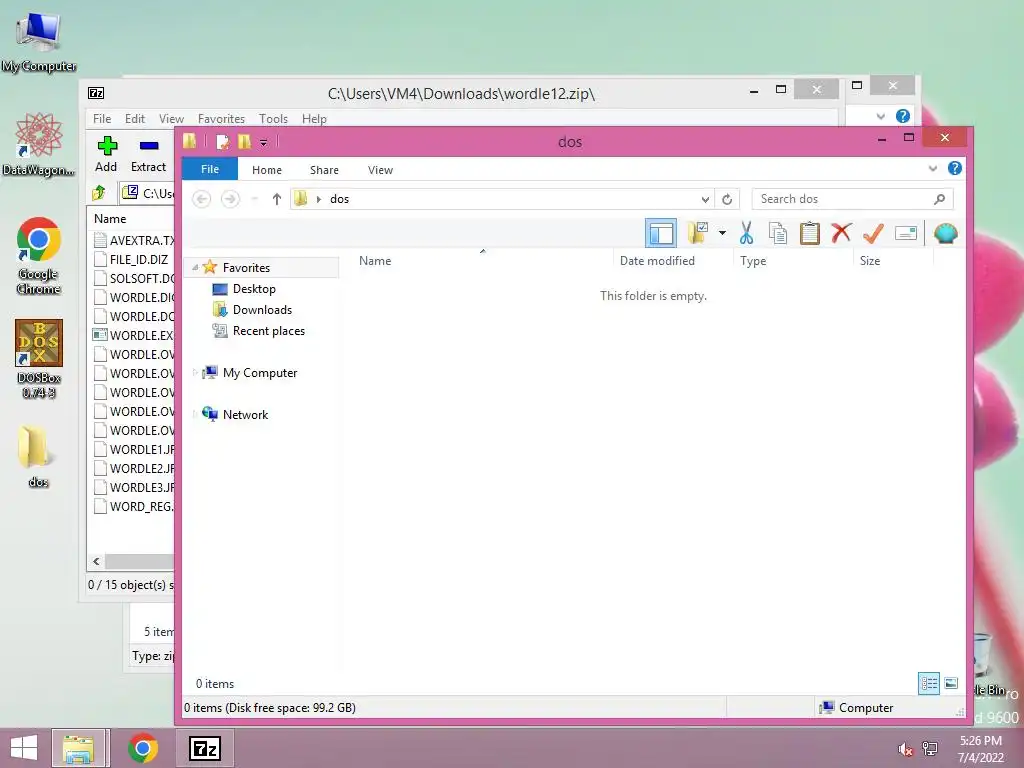
Task: Click the Rename card icon in toolbar
Action: point(906,233)
